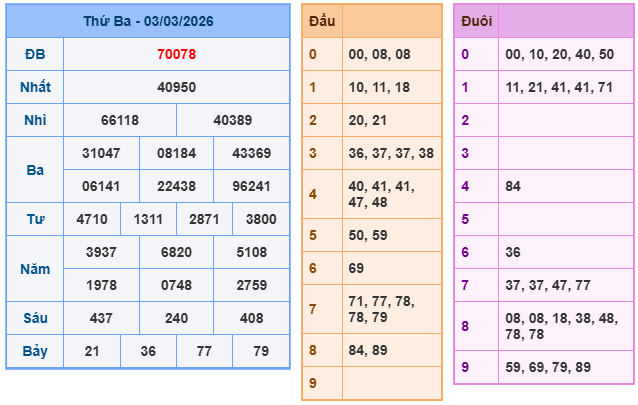Pick second prize number 40389
The width and height of the screenshot is (638, 405).
[x=233, y=120]
